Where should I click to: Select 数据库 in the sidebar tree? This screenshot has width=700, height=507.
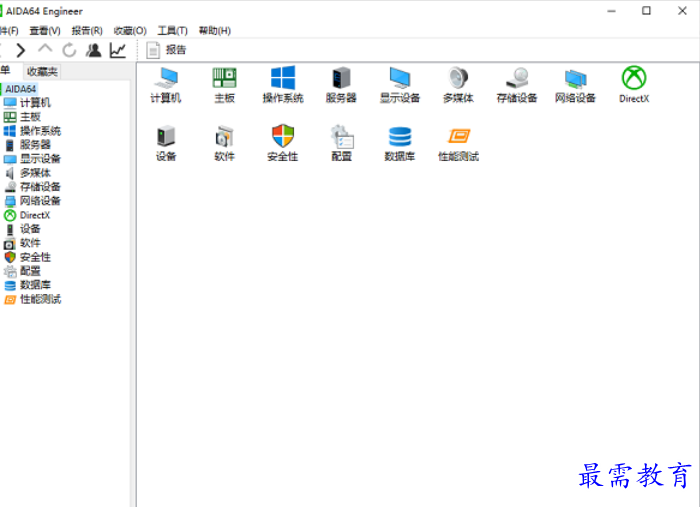(x=27, y=285)
